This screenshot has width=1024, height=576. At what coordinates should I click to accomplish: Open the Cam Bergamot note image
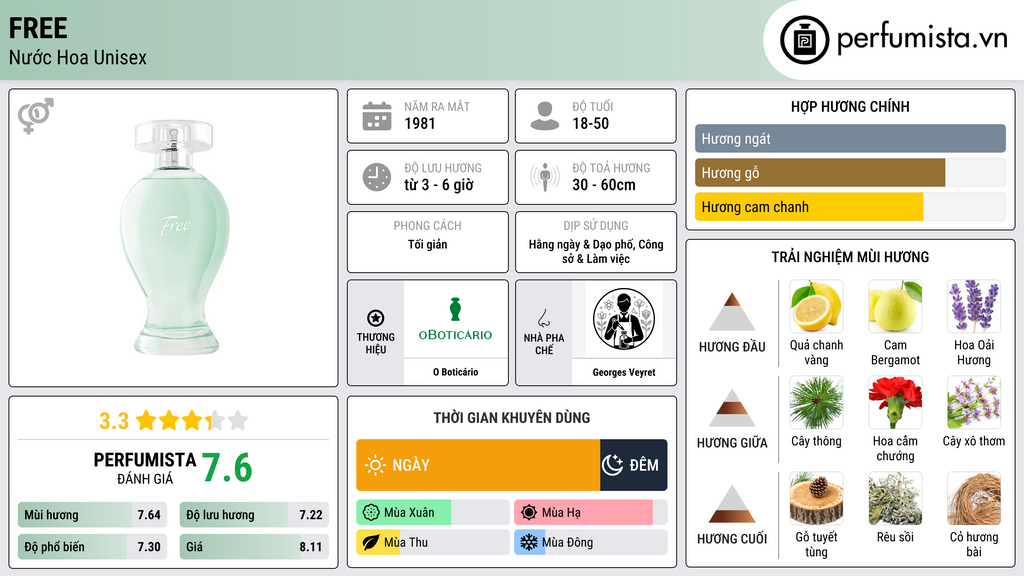click(895, 306)
